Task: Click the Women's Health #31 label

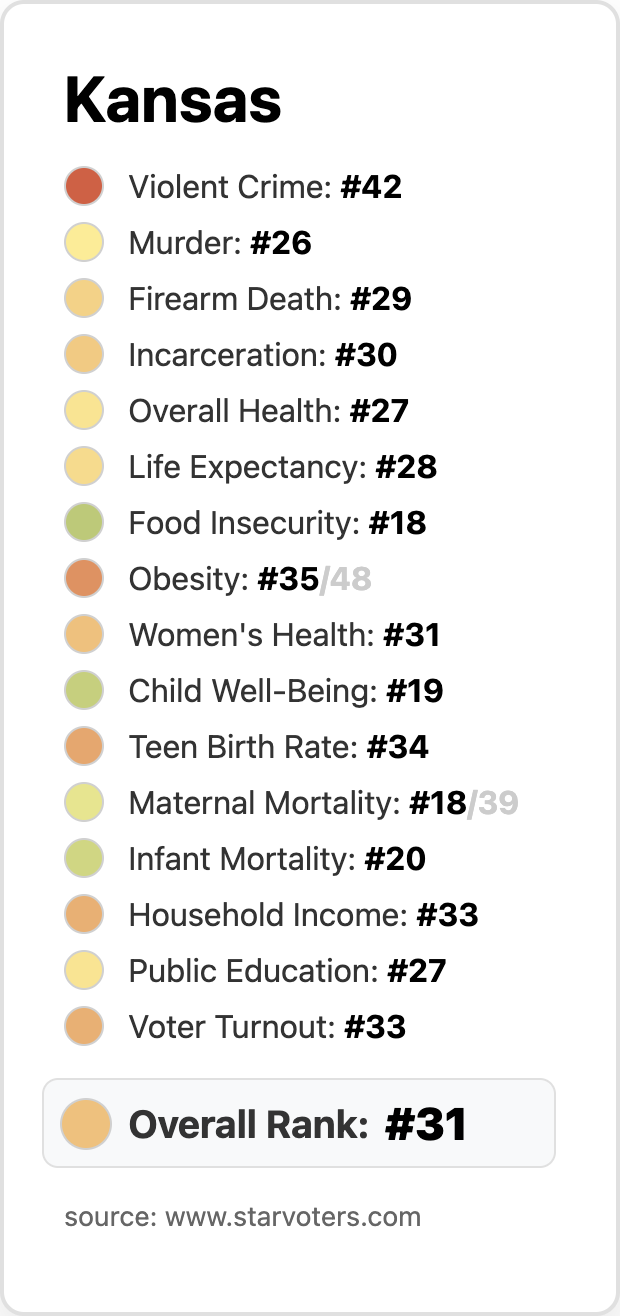Action: 284,635
